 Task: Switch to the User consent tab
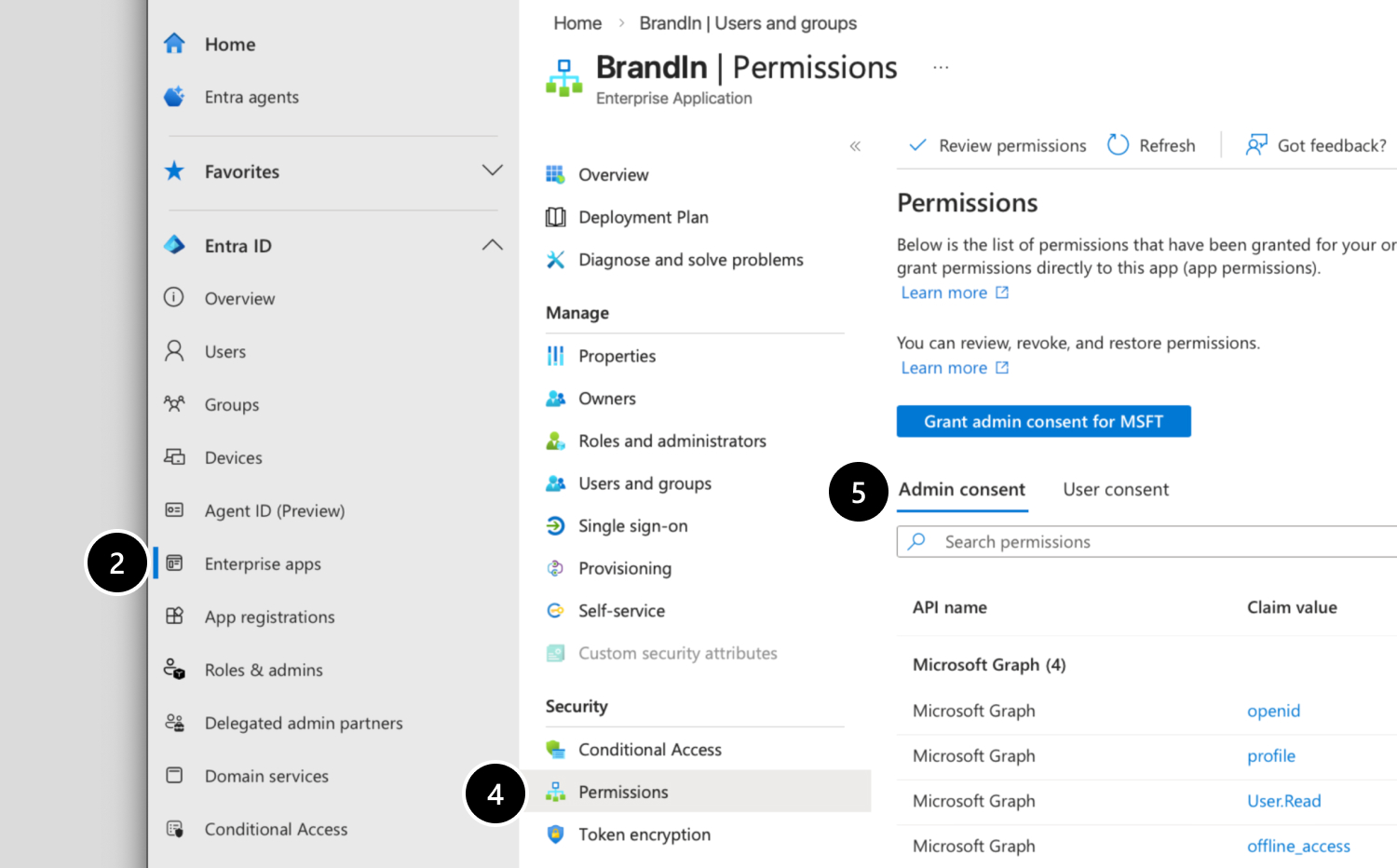pos(1116,490)
